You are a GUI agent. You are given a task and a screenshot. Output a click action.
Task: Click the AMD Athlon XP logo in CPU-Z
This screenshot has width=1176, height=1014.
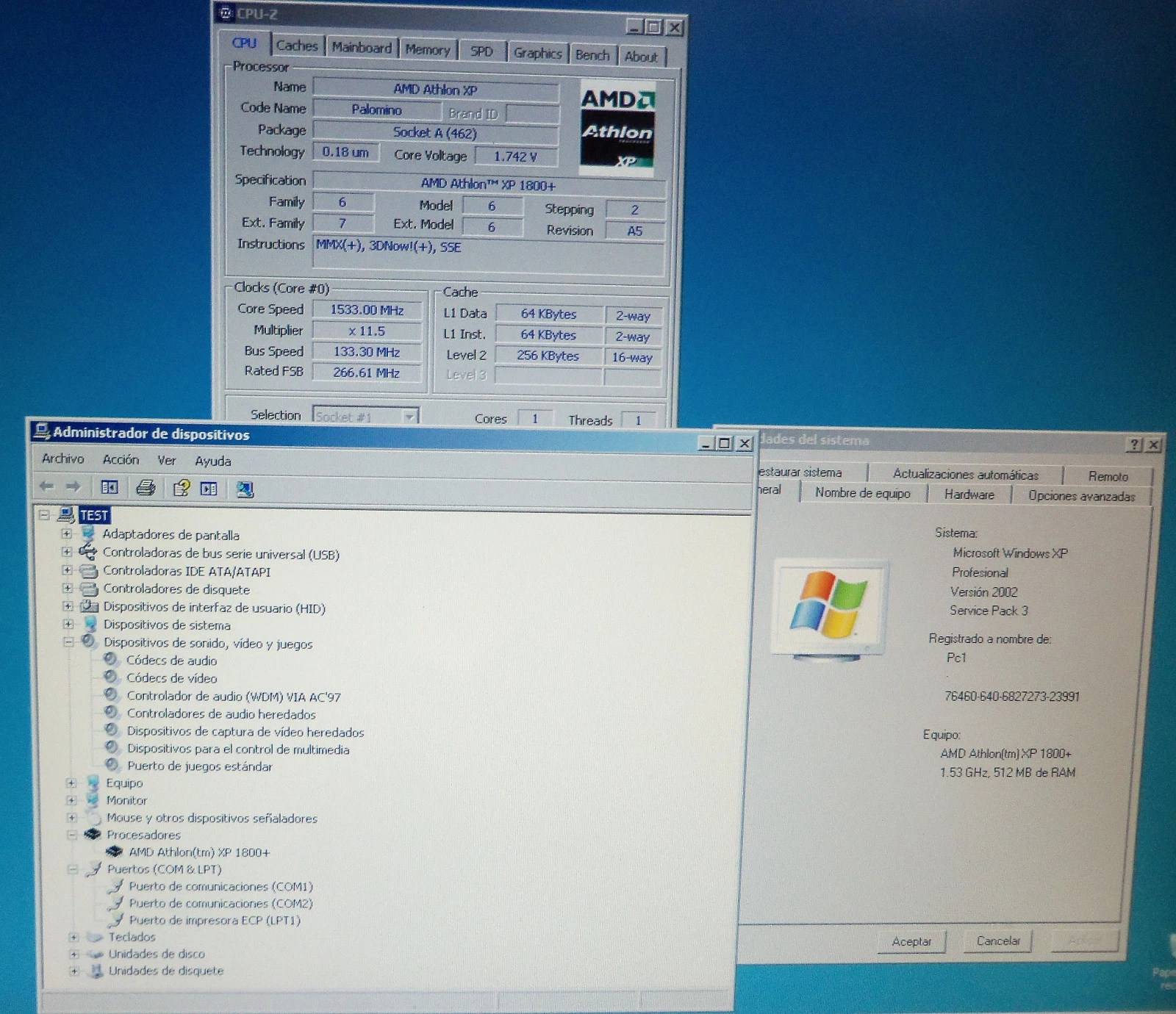click(617, 128)
